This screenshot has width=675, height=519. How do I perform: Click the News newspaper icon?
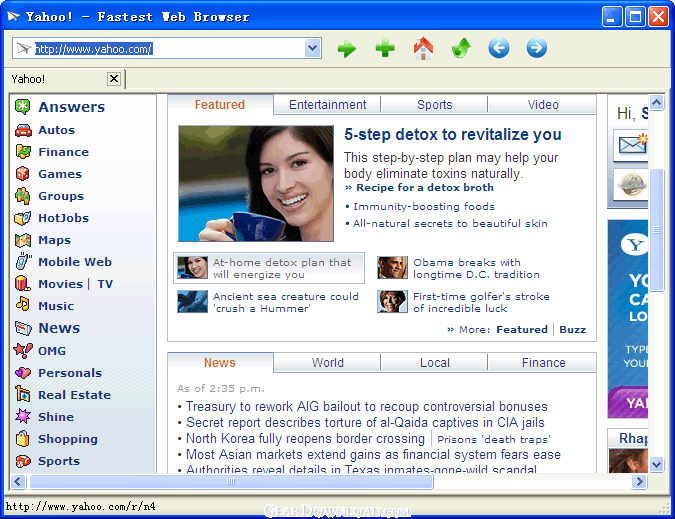pos(23,328)
